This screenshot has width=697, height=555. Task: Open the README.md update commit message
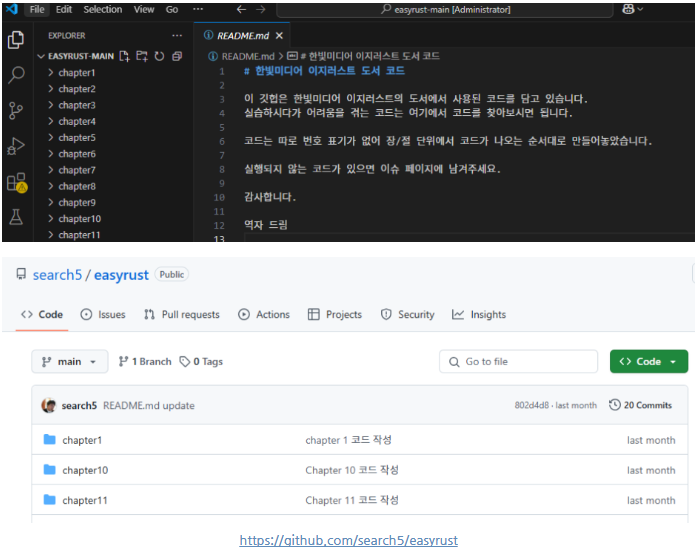(x=149, y=405)
